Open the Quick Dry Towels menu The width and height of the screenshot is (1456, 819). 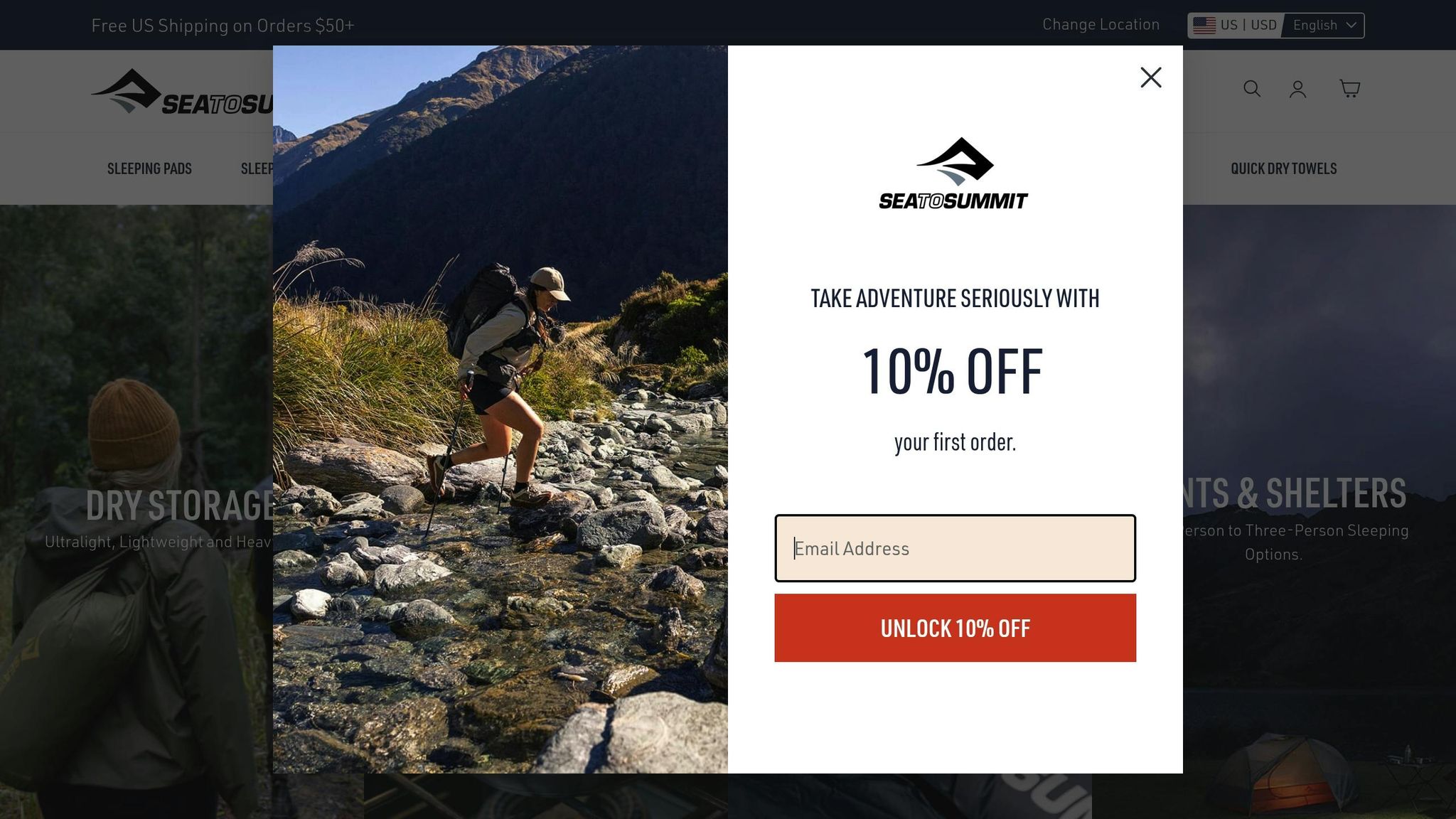click(1283, 168)
